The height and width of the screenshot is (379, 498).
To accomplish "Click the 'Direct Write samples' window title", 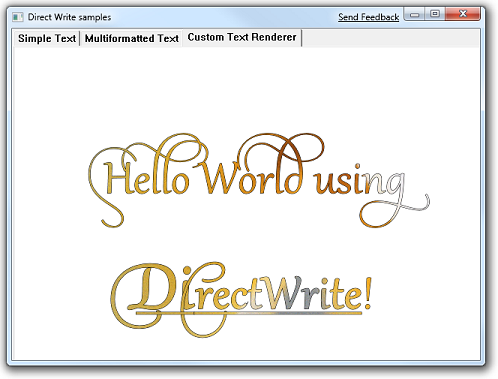I will pyautogui.click(x=69, y=17).
